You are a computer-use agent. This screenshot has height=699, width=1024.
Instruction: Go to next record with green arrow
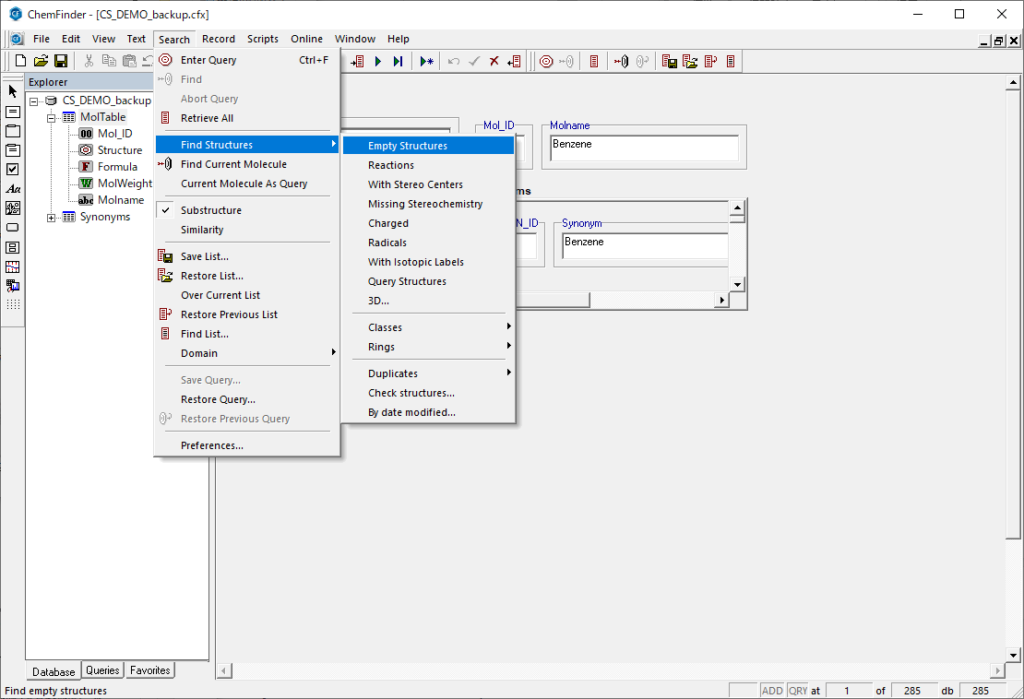[x=378, y=61]
